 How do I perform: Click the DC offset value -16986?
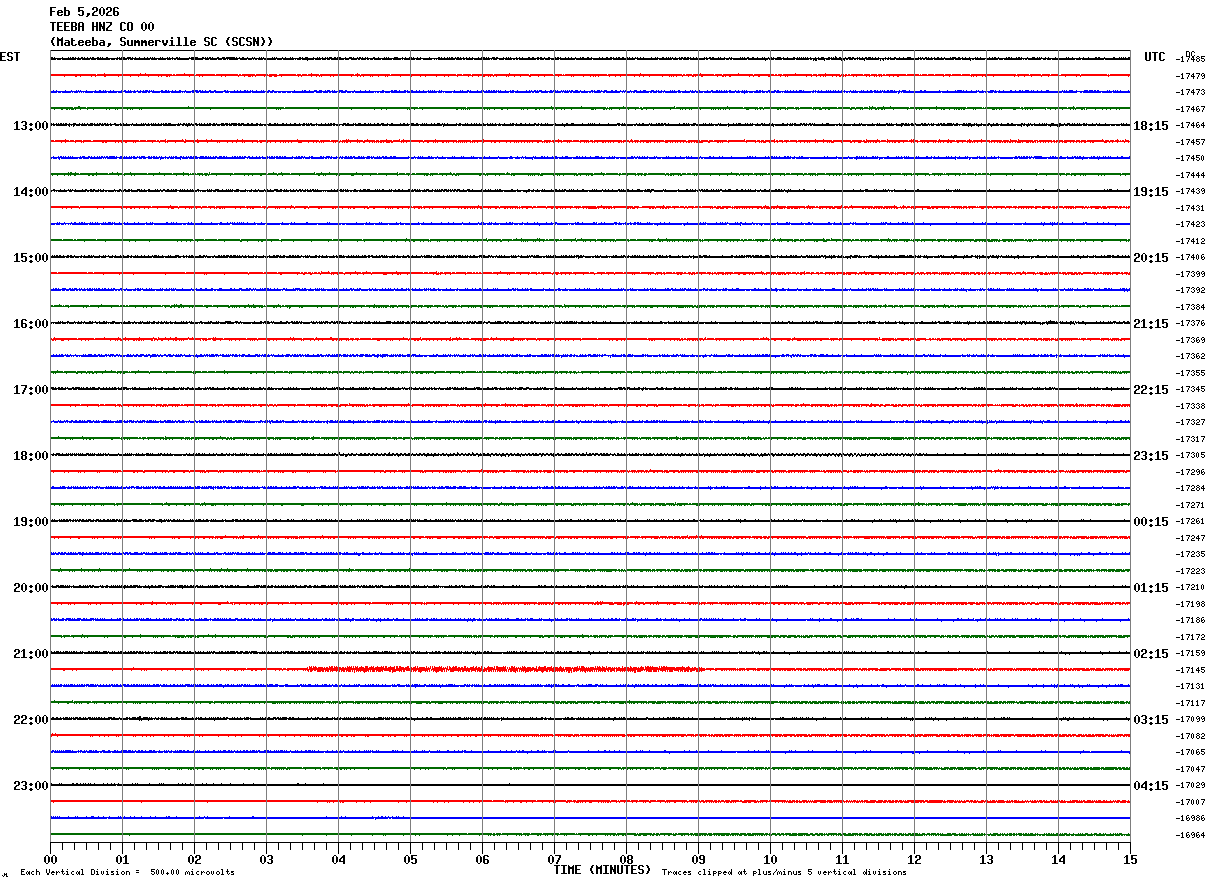click(1191, 819)
